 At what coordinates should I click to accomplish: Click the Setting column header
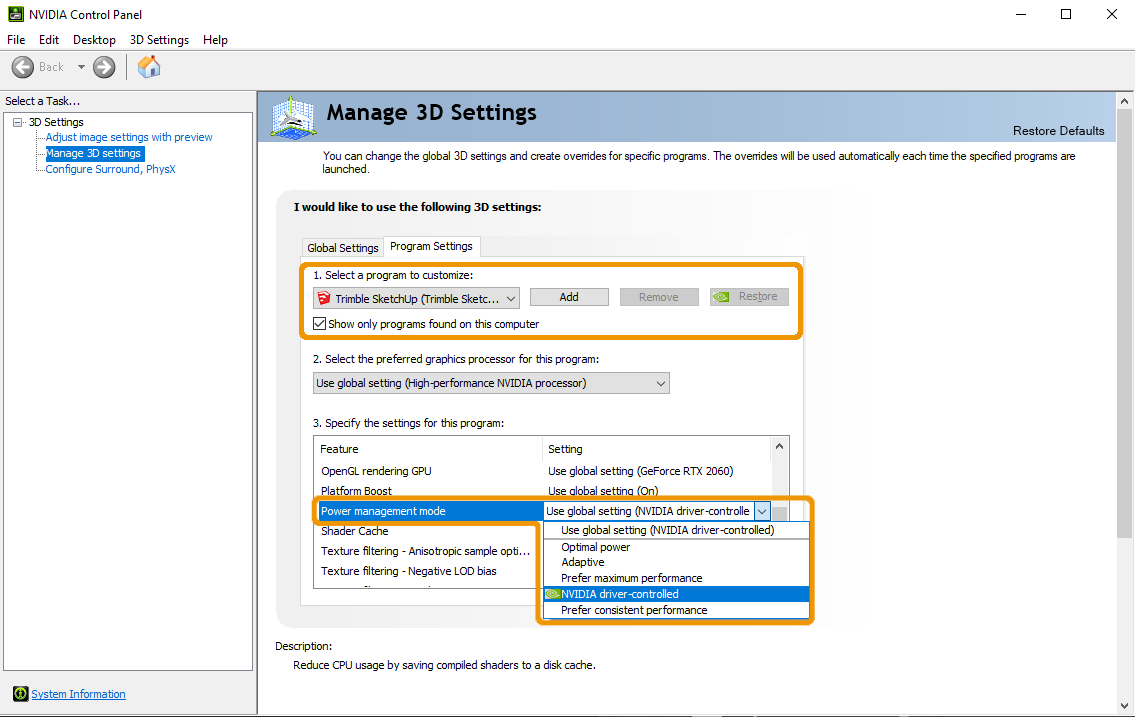point(657,449)
